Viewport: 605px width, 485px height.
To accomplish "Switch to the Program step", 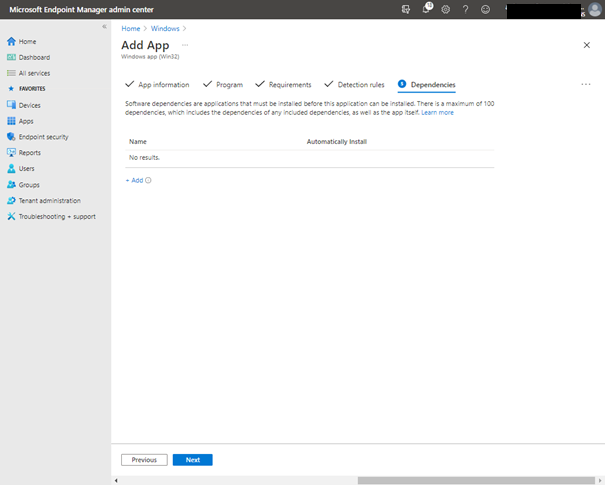I will 223,84.
